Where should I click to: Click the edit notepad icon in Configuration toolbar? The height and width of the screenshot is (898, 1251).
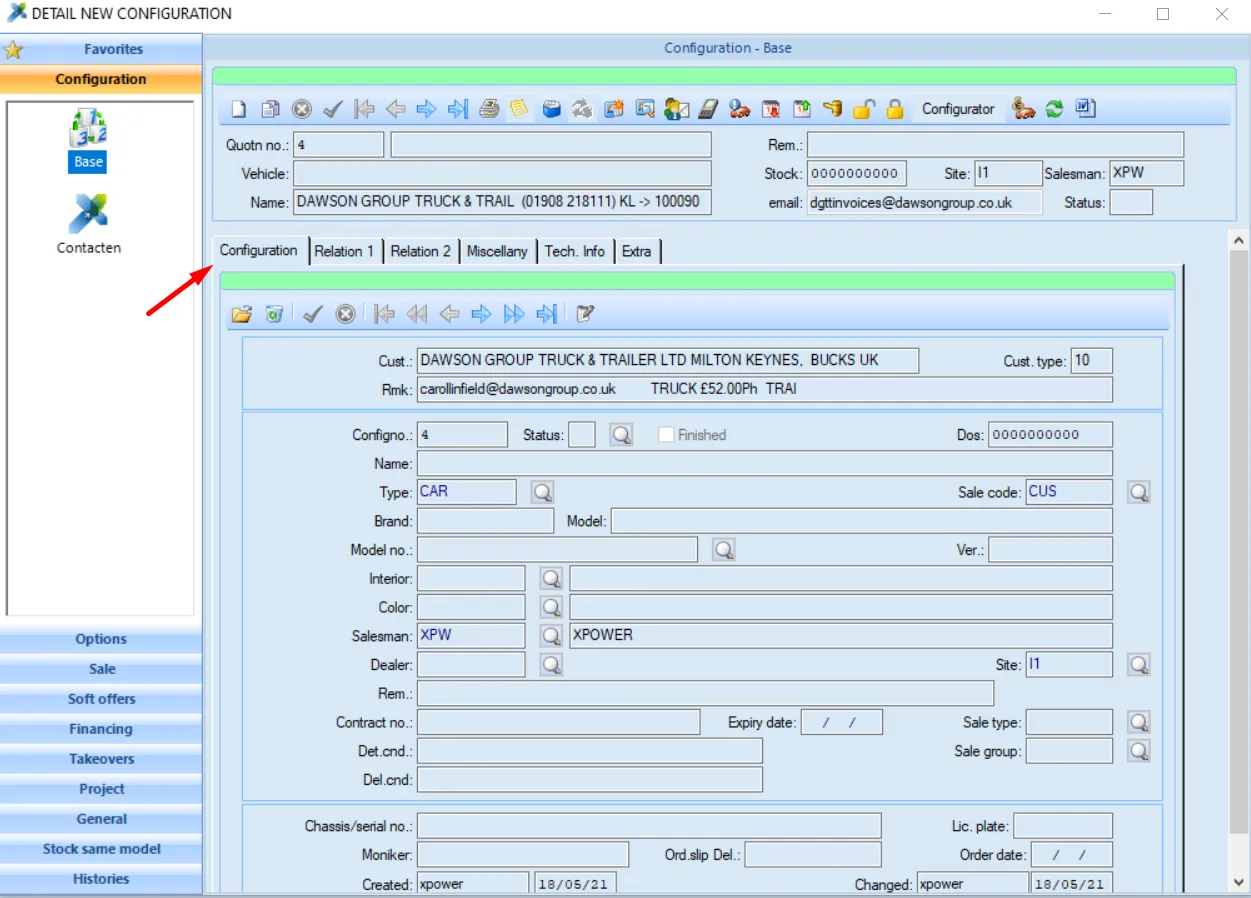tap(585, 315)
